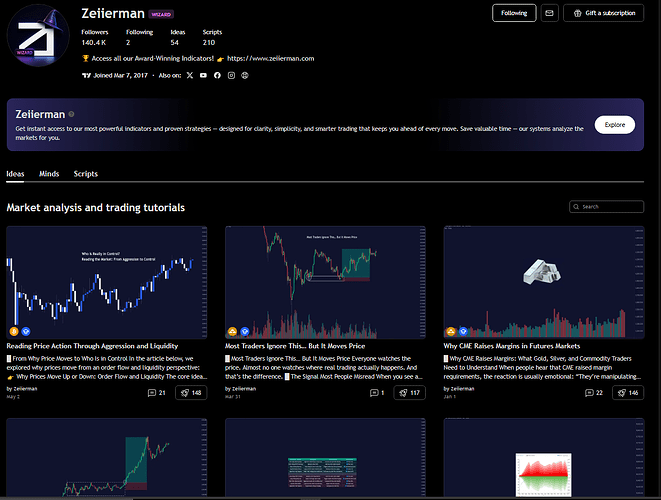The height and width of the screenshot is (500, 661).
Task: Switch to the Minds tab
Action: coord(49,174)
